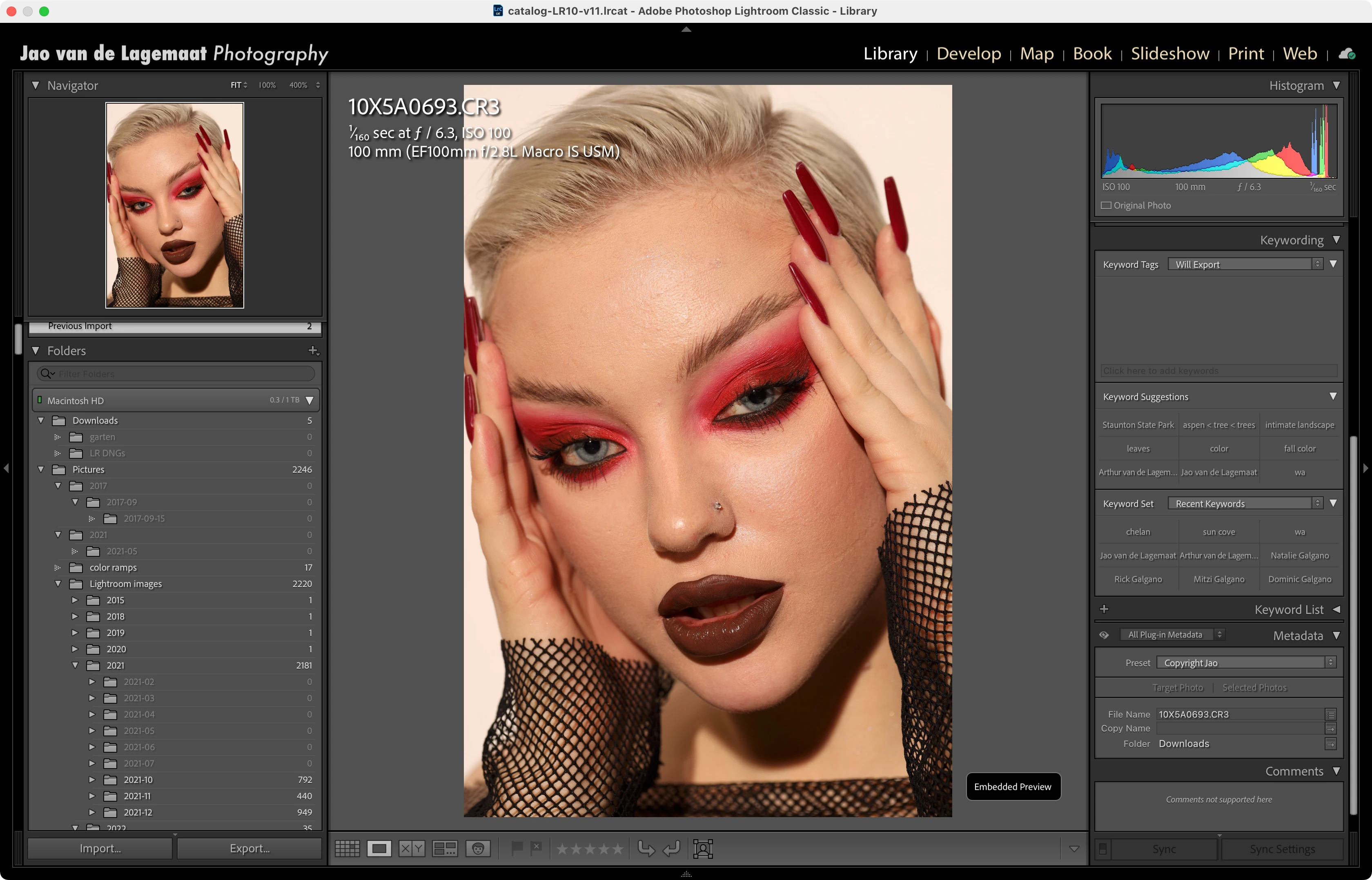
Task: Open People view face icon
Action: pos(478,849)
